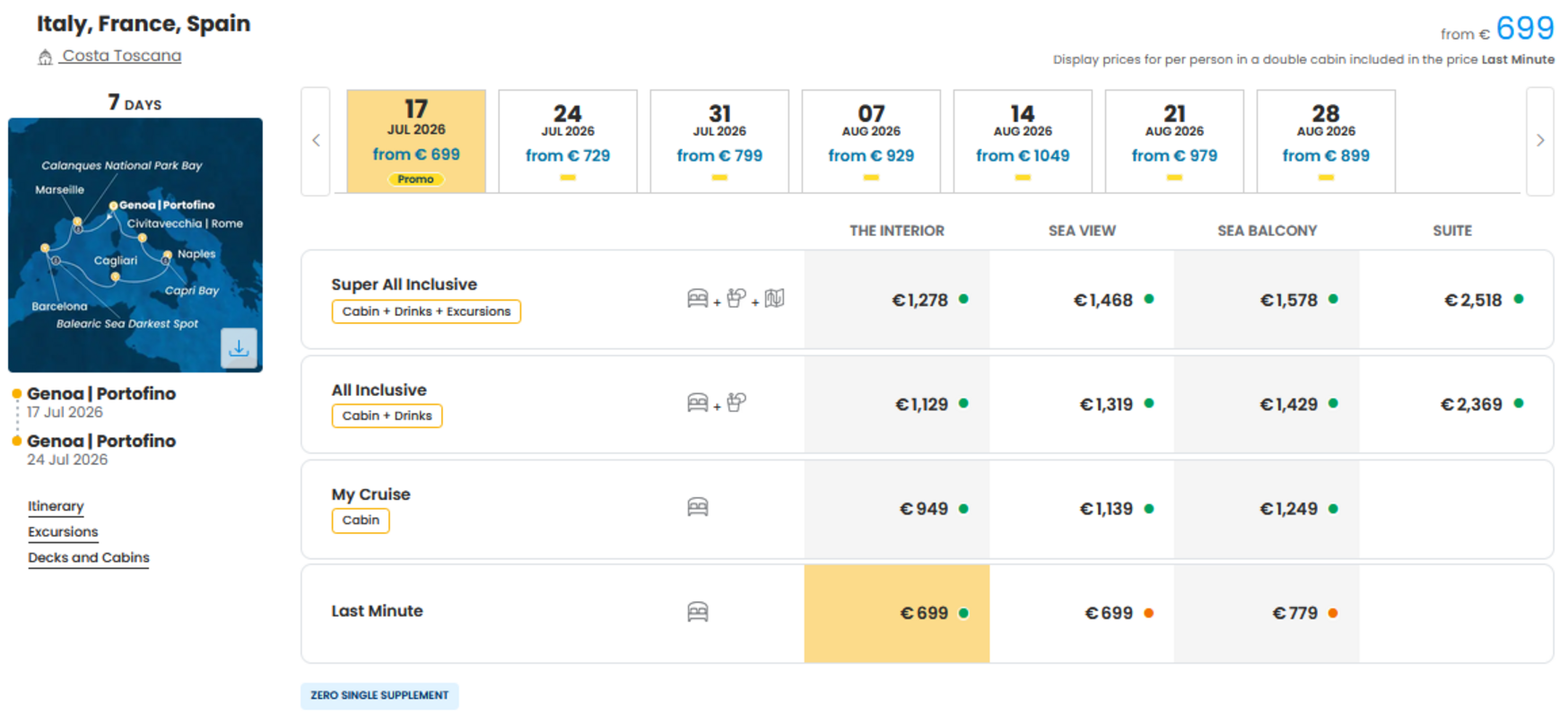Click the drinks icon in All Inclusive row
The image size is (1568, 718).
tap(736, 402)
